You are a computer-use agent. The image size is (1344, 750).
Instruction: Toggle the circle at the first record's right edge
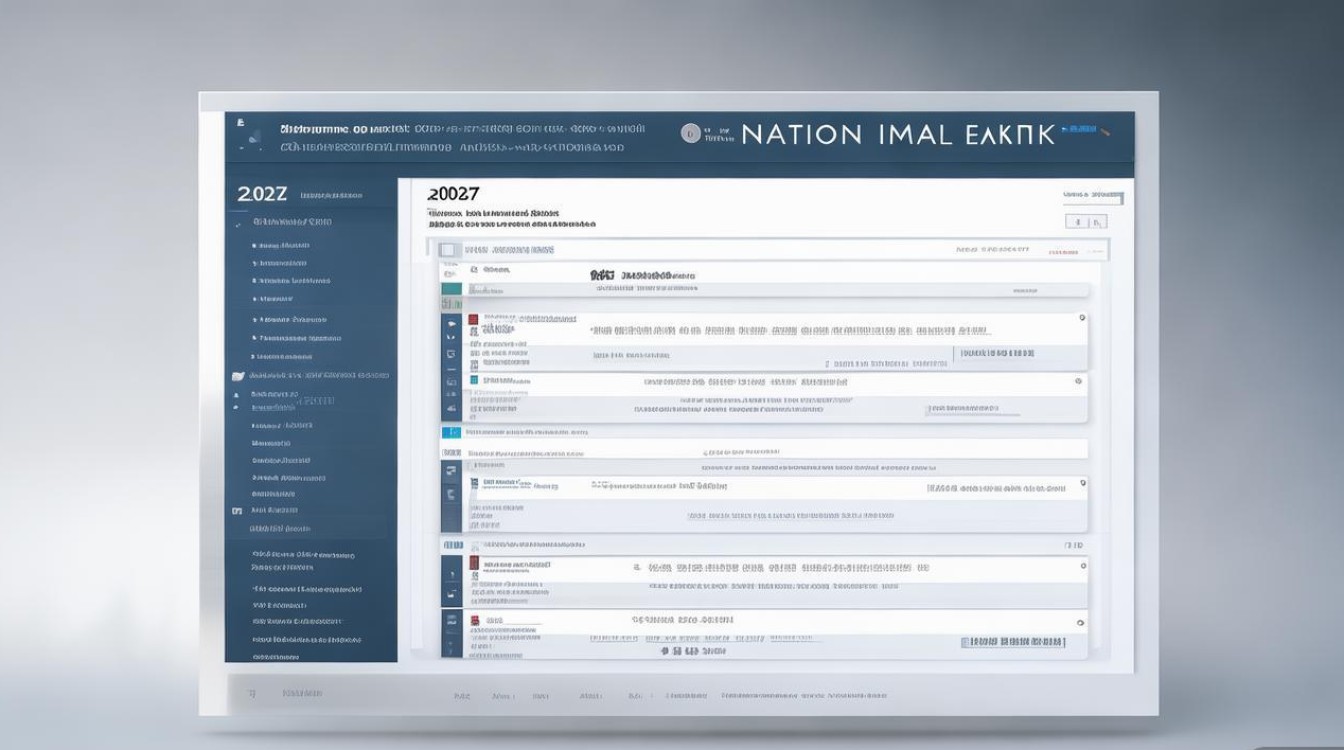click(x=1081, y=318)
